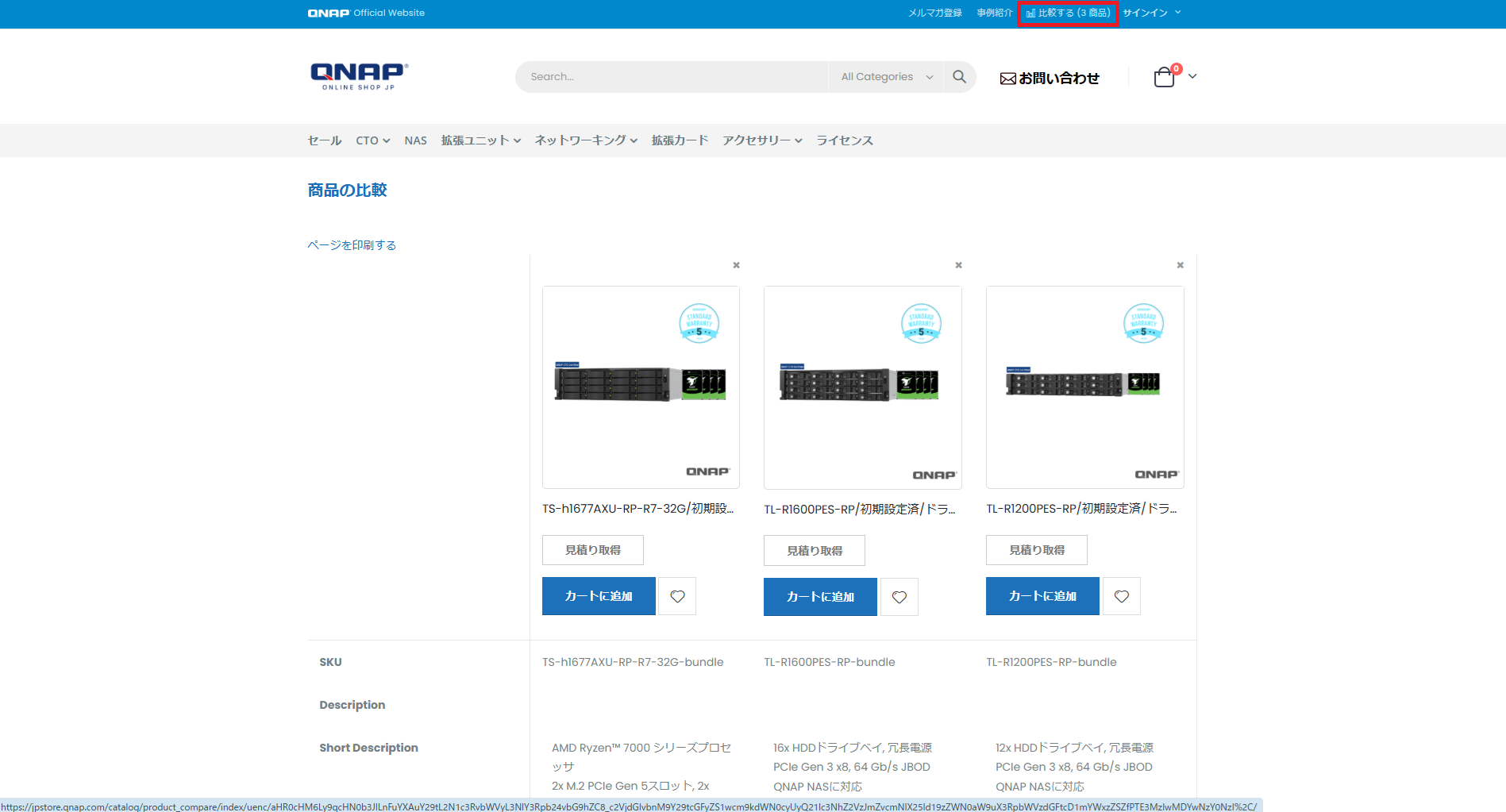Click 見積り取得 for TS-h1677AXU
This screenshot has width=1506, height=812.
593,550
